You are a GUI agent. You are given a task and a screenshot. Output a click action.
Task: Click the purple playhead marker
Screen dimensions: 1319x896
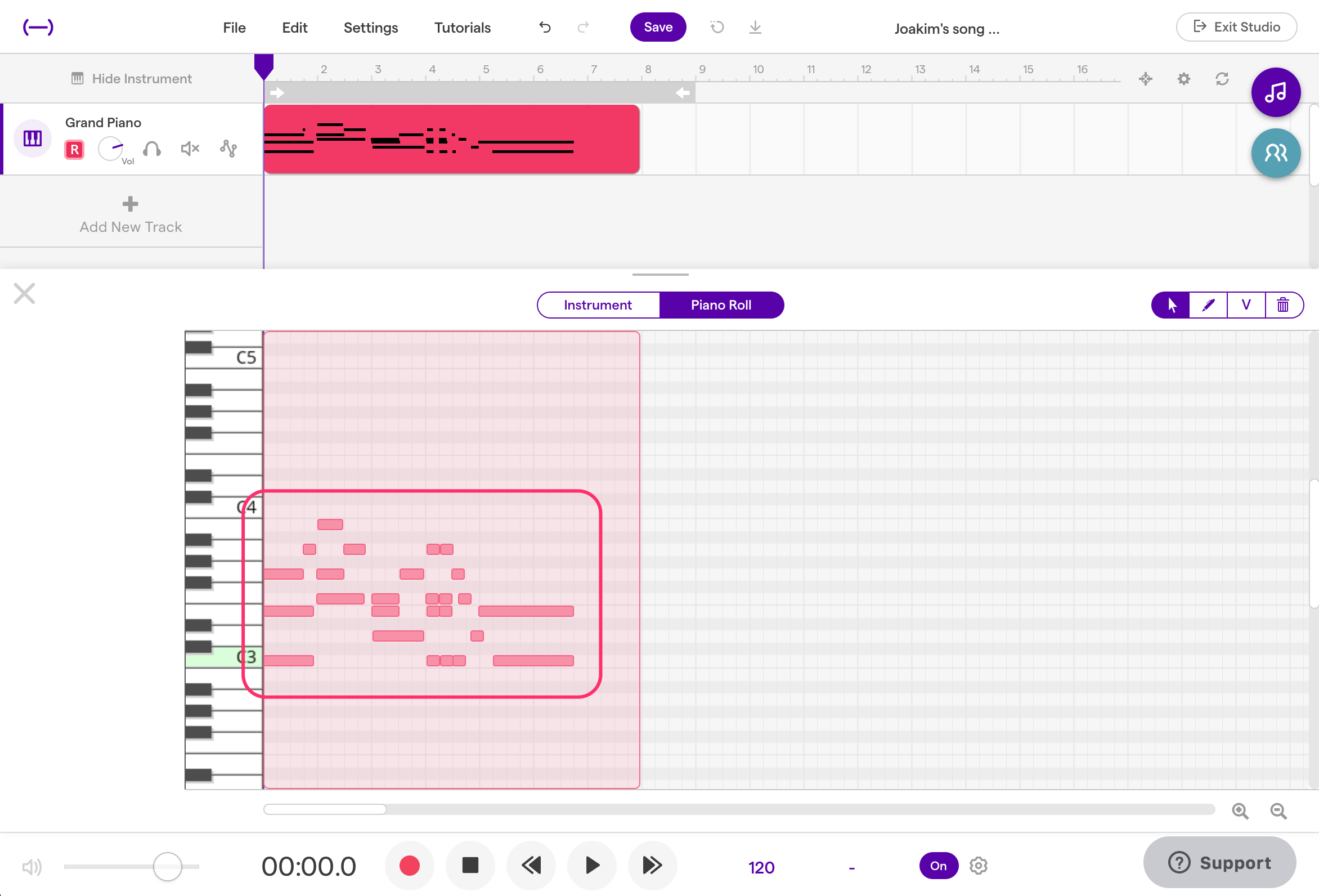264,66
